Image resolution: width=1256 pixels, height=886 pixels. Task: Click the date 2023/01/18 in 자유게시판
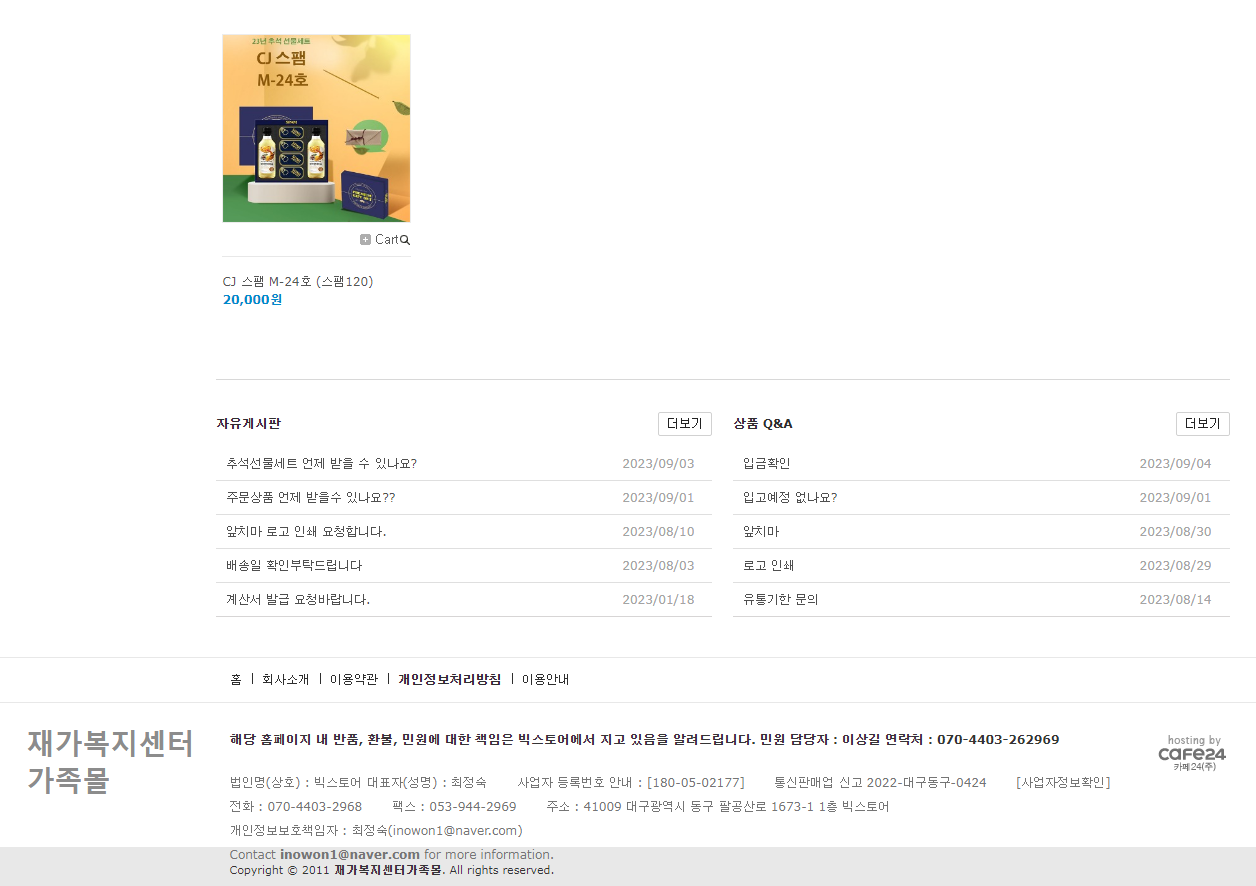(658, 600)
